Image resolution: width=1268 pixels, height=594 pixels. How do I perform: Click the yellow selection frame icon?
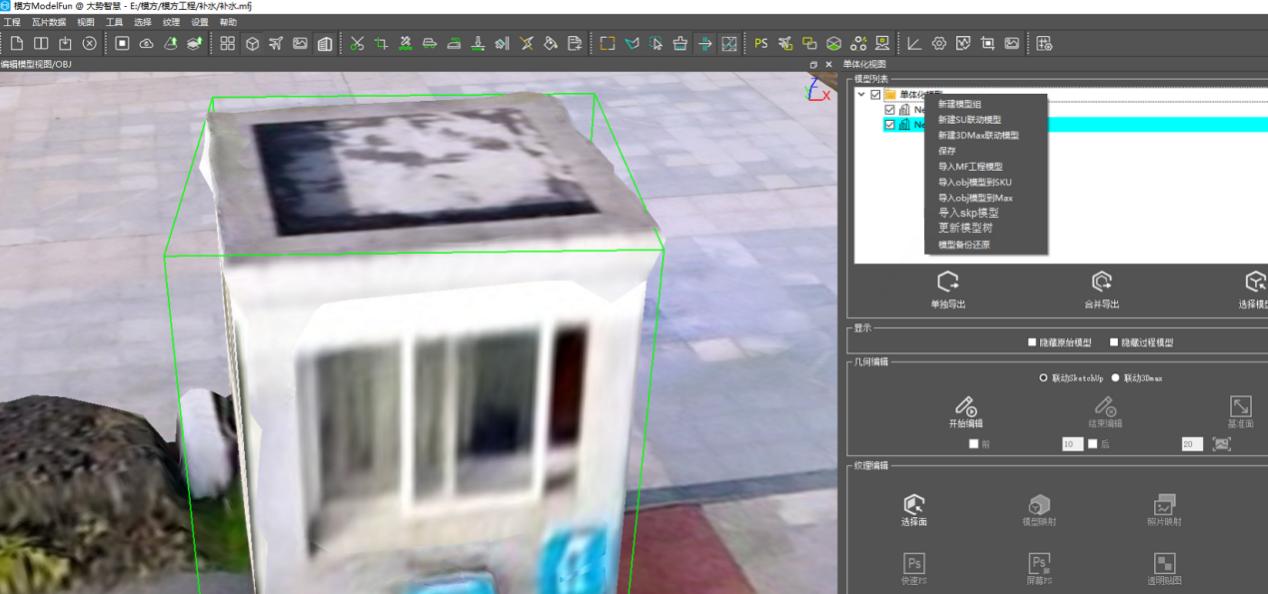(607, 43)
